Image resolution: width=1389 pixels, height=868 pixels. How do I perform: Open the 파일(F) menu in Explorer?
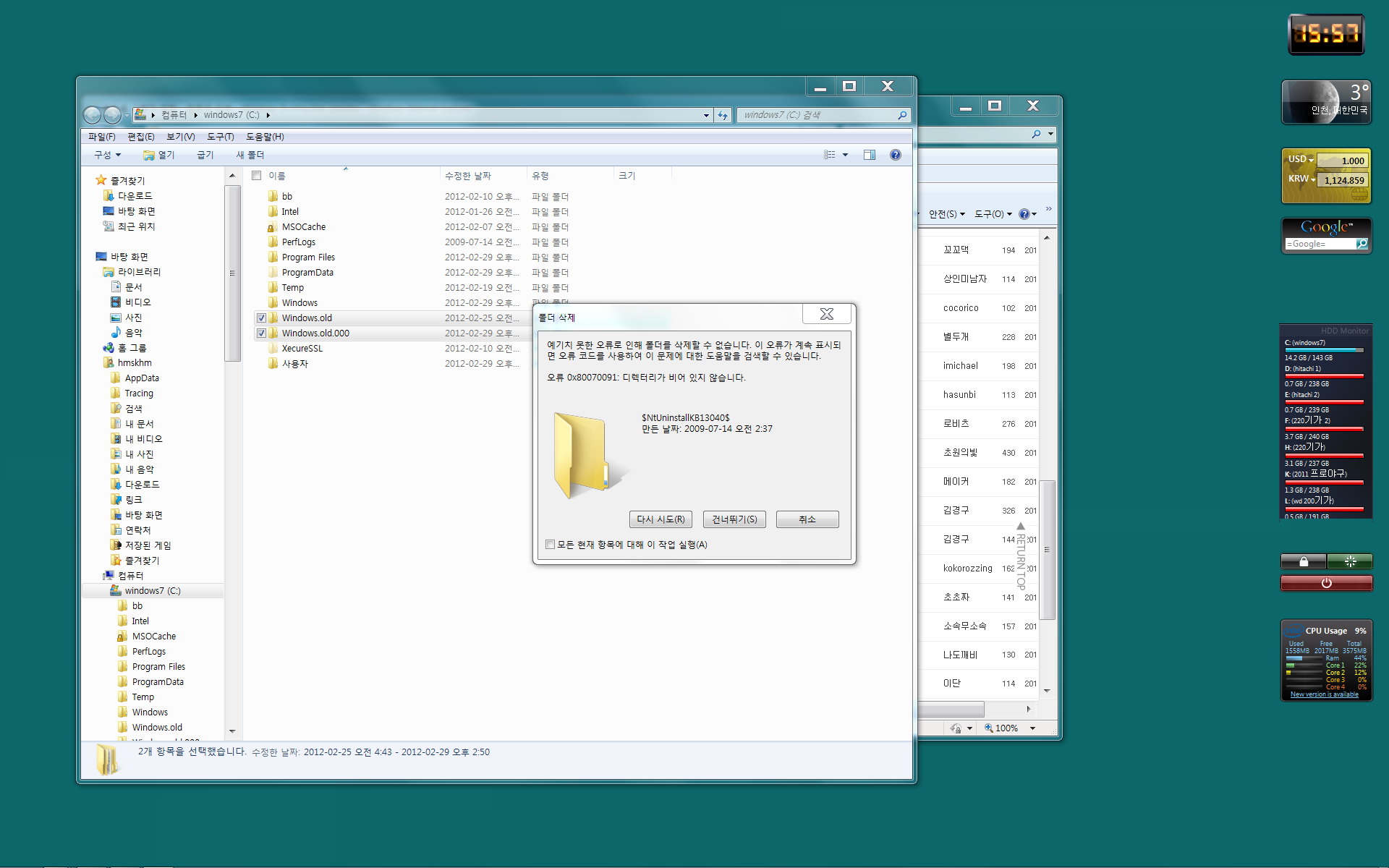(101, 135)
